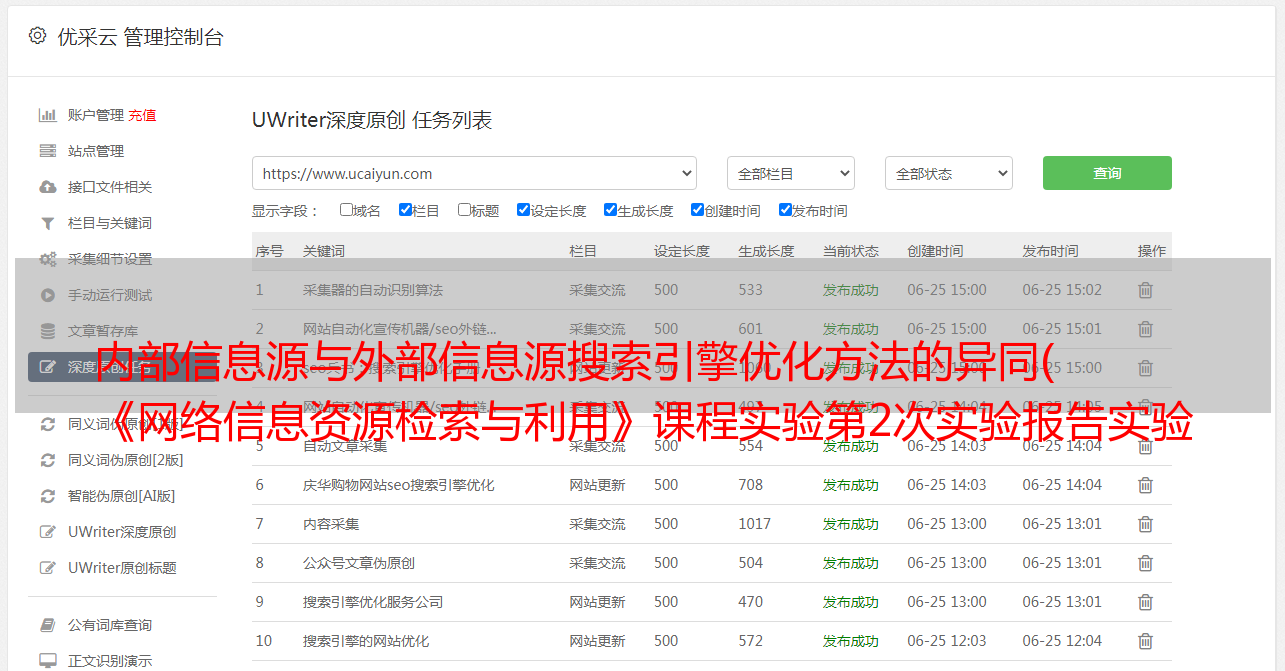The width and height of the screenshot is (1285, 671).
Task: Open 站点管理 in the sidebar
Action: [96, 151]
